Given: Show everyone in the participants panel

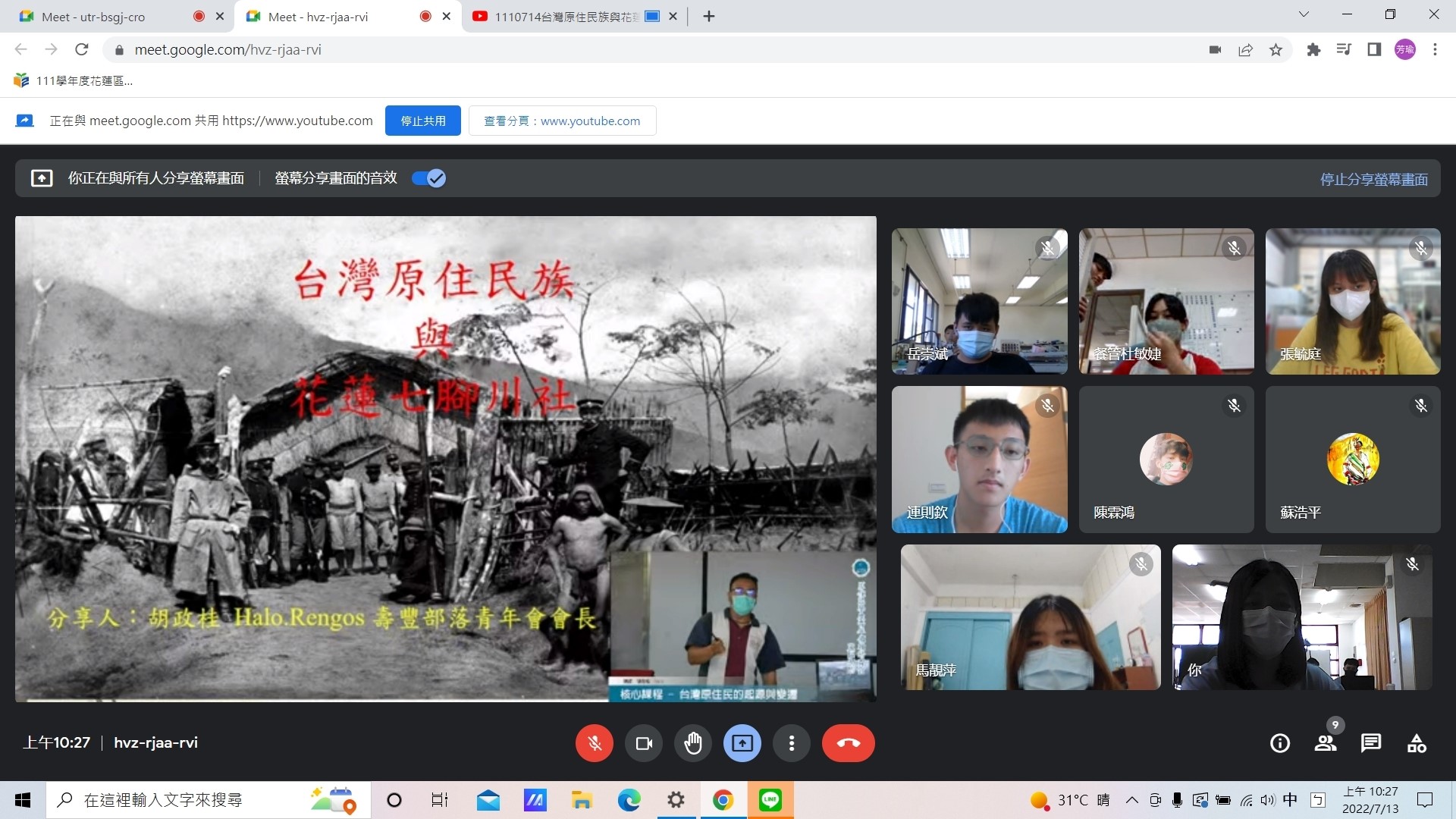Looking at the screenshot, I should coord(1325,743).
